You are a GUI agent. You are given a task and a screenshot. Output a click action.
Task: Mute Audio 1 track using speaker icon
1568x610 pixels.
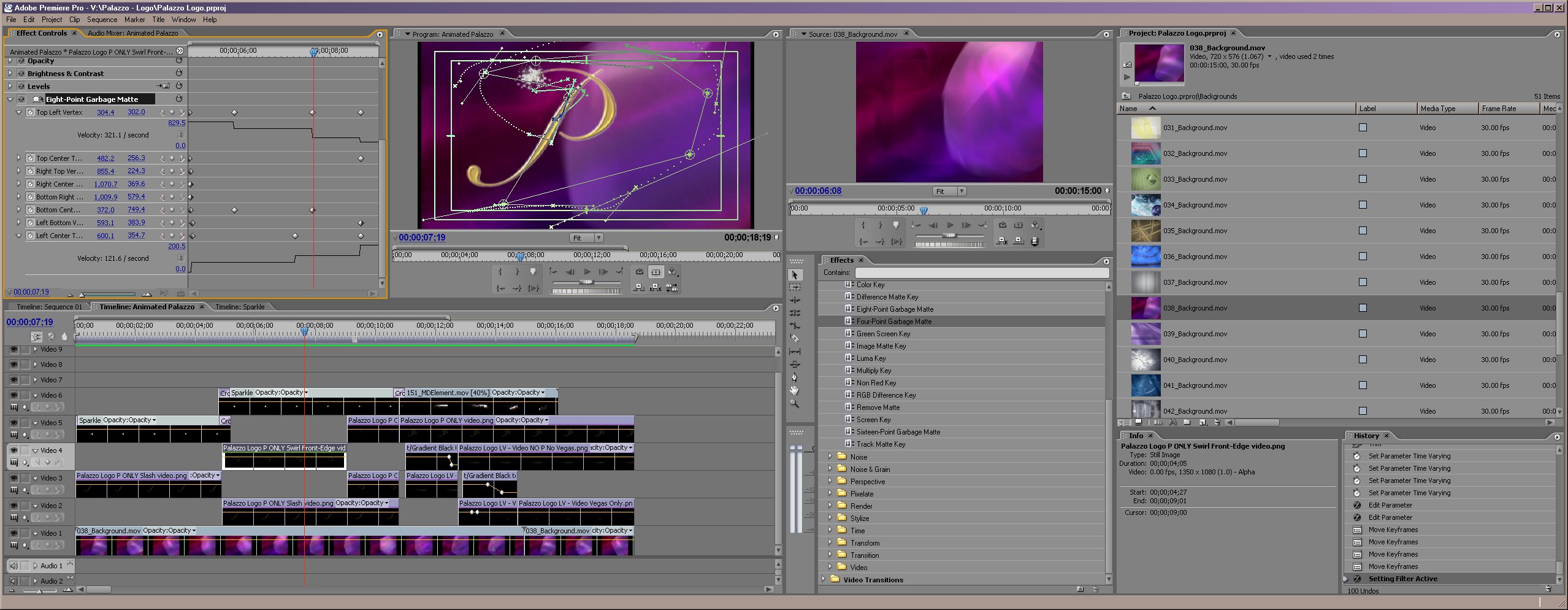13,566
